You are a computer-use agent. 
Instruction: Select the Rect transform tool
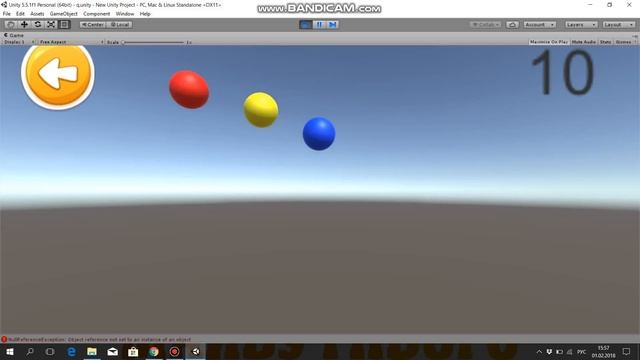64,24
